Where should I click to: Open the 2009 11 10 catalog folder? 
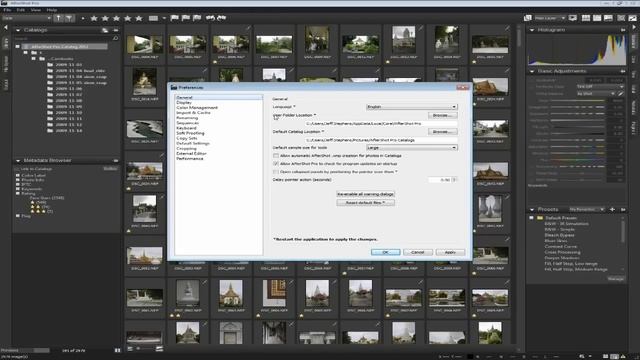tap(69, 112)
